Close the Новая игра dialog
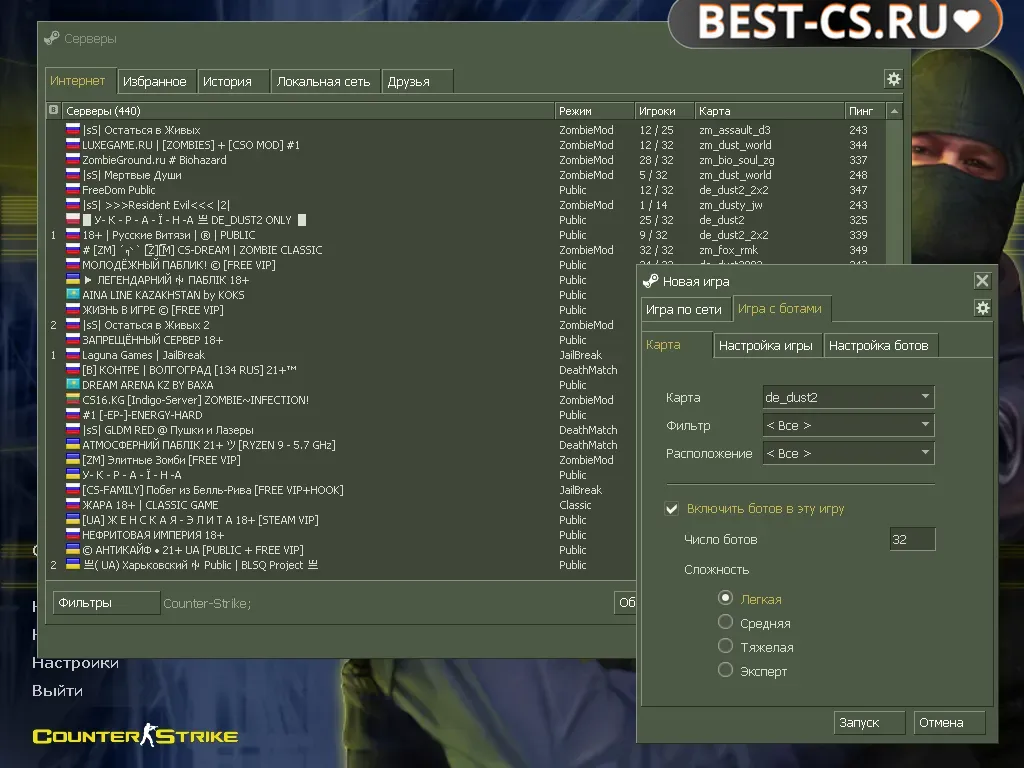The height and width of the screenshot is (768, 1024). [982, 281]
